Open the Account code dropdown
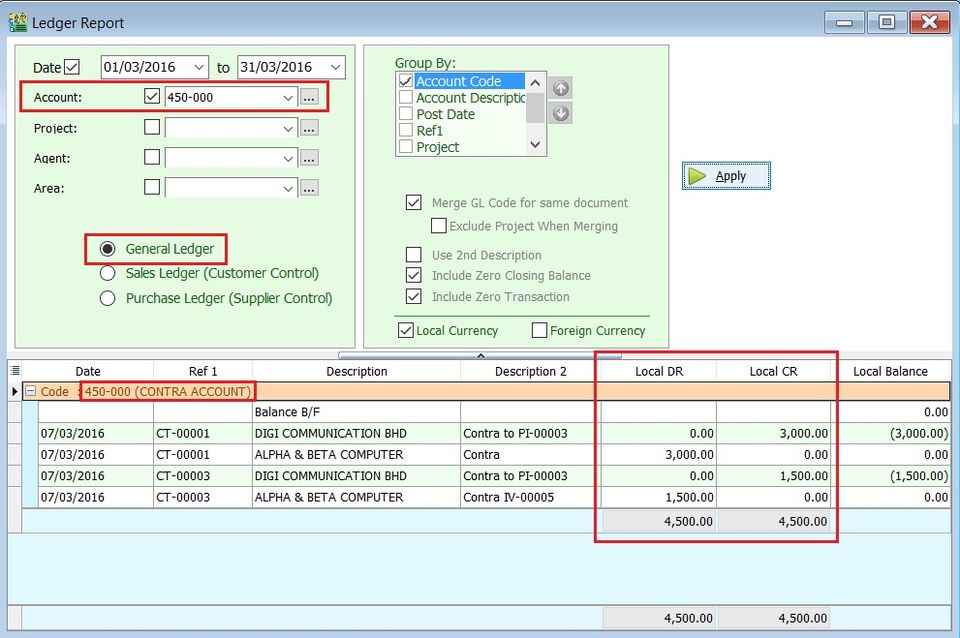The image size is (960, 638). click(x=286, y=96)
